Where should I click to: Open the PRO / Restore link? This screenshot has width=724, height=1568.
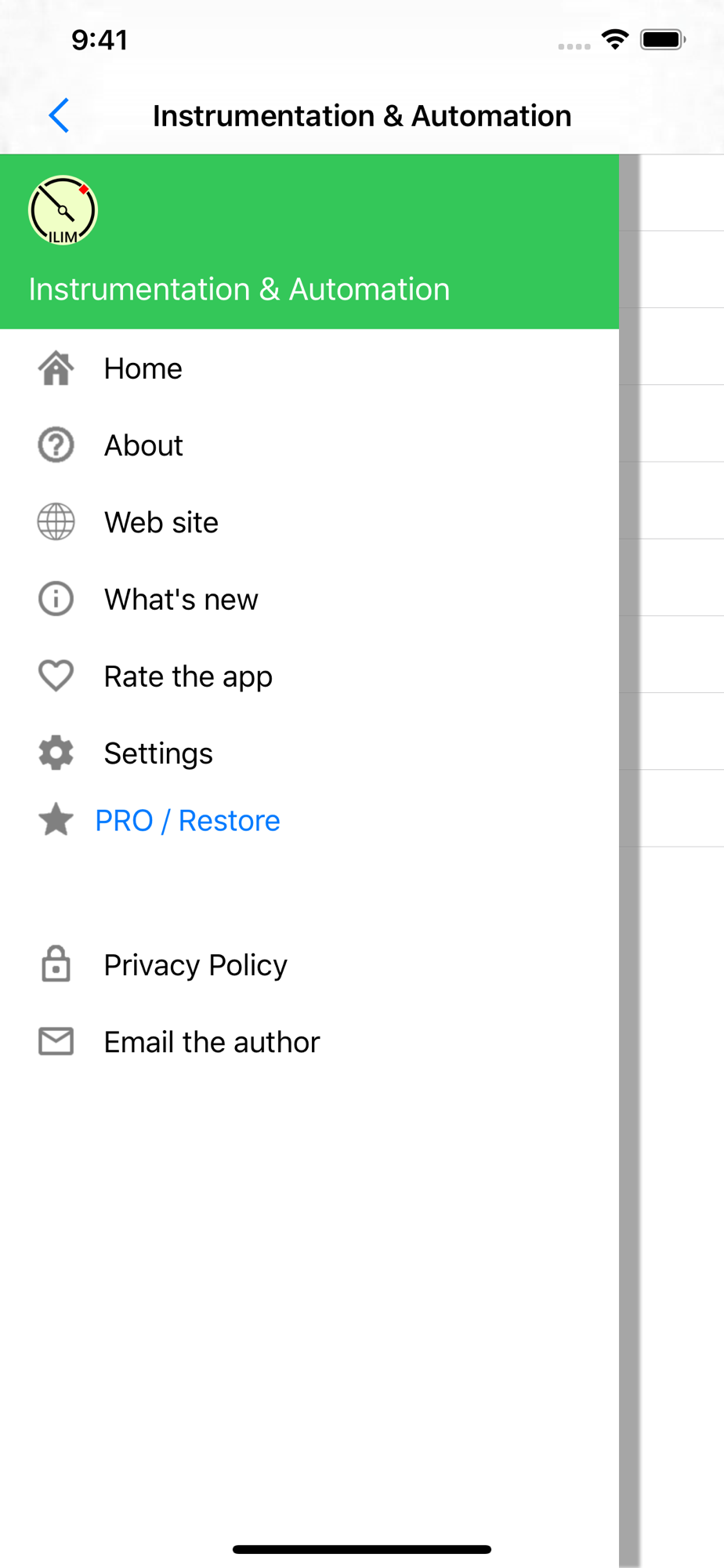(x=187, y=821)
